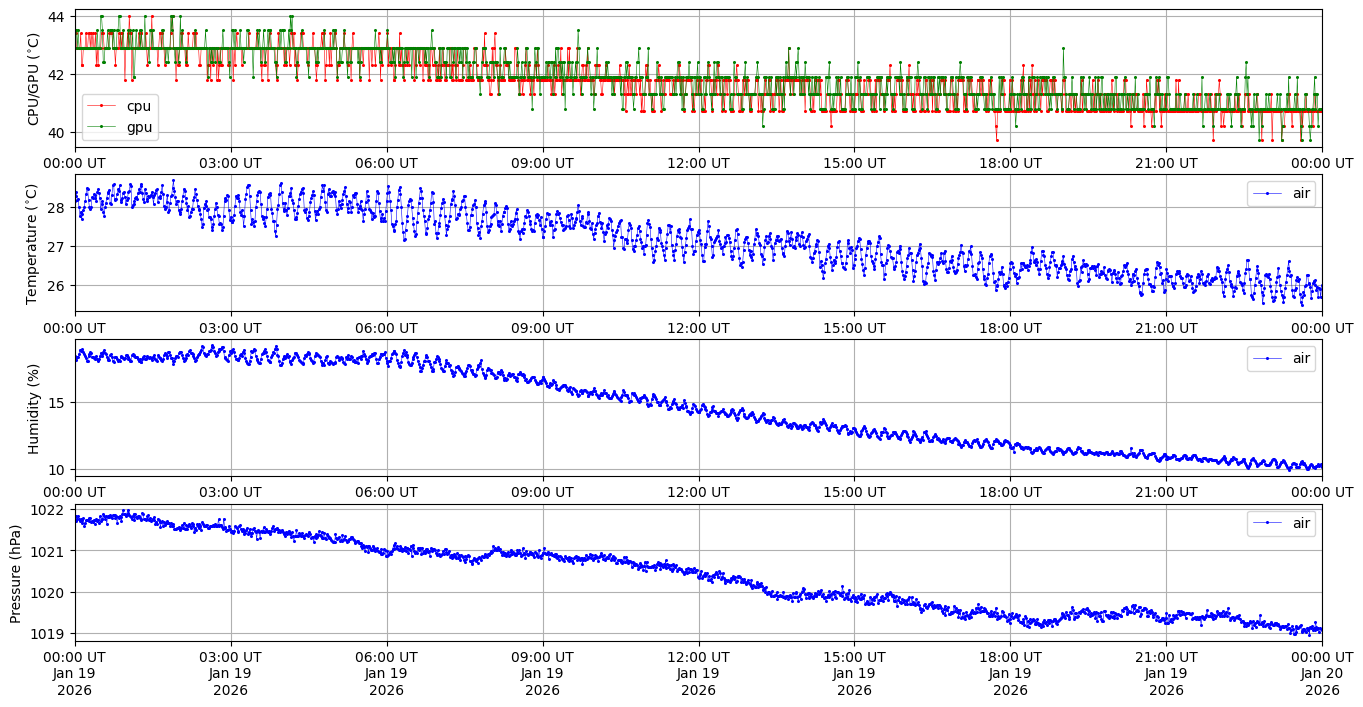Click '12:00 UT' tick below the CPU/GPU plot
Image resolution: width=1363 pixels, height=707 pixels.
click(x=698, y=162)
